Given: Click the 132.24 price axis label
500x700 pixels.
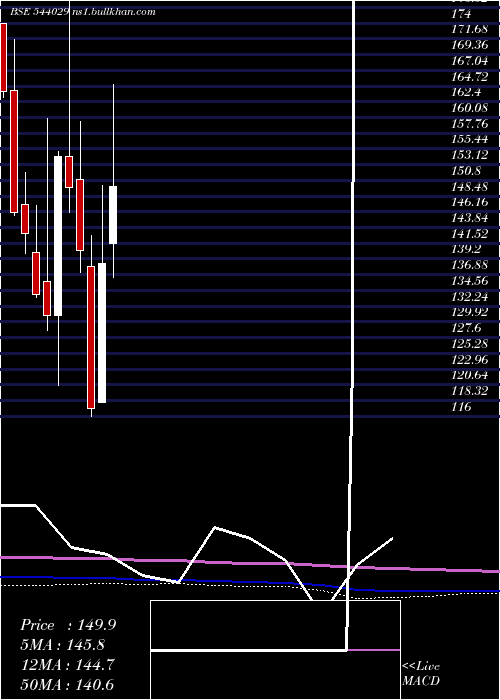Looking at the screenshot, I should (x=470, y=296).
